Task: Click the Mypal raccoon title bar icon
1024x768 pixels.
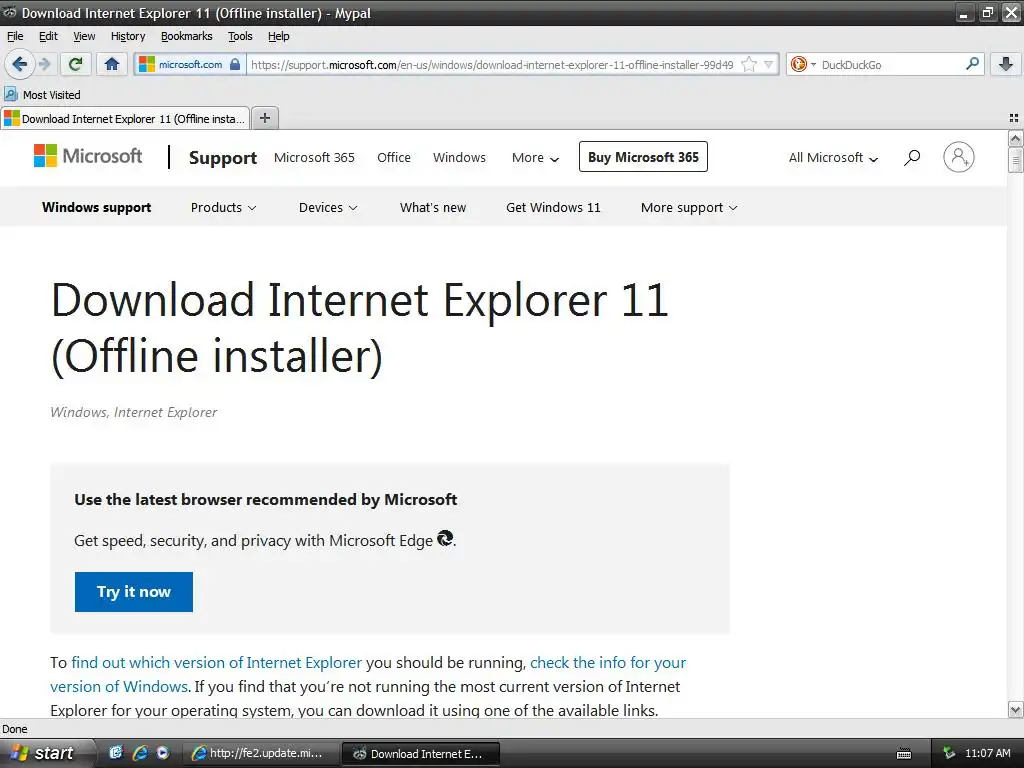Action: coord(9,12)
